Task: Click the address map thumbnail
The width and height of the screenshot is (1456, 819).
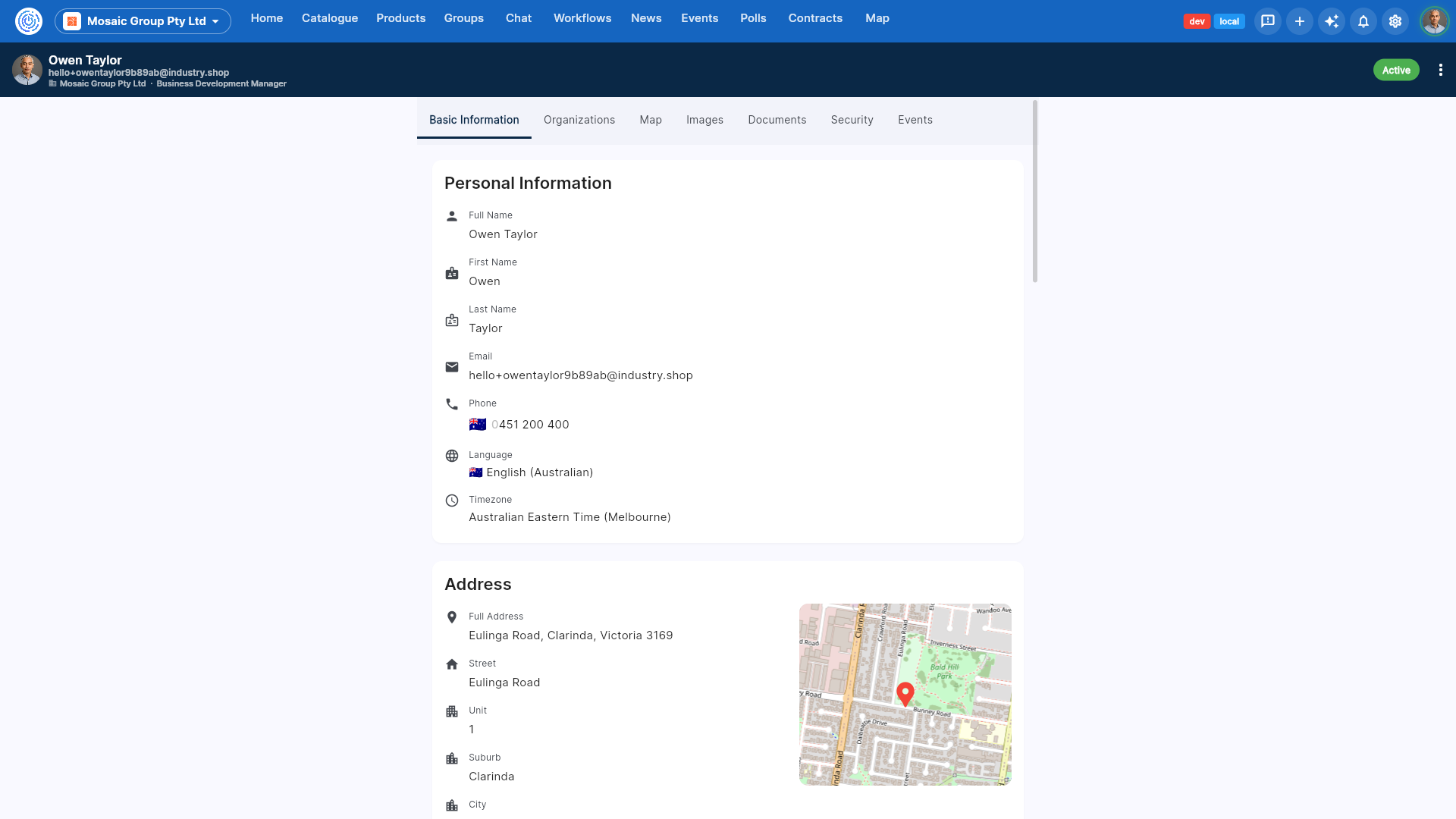Action: coord(905,695)
